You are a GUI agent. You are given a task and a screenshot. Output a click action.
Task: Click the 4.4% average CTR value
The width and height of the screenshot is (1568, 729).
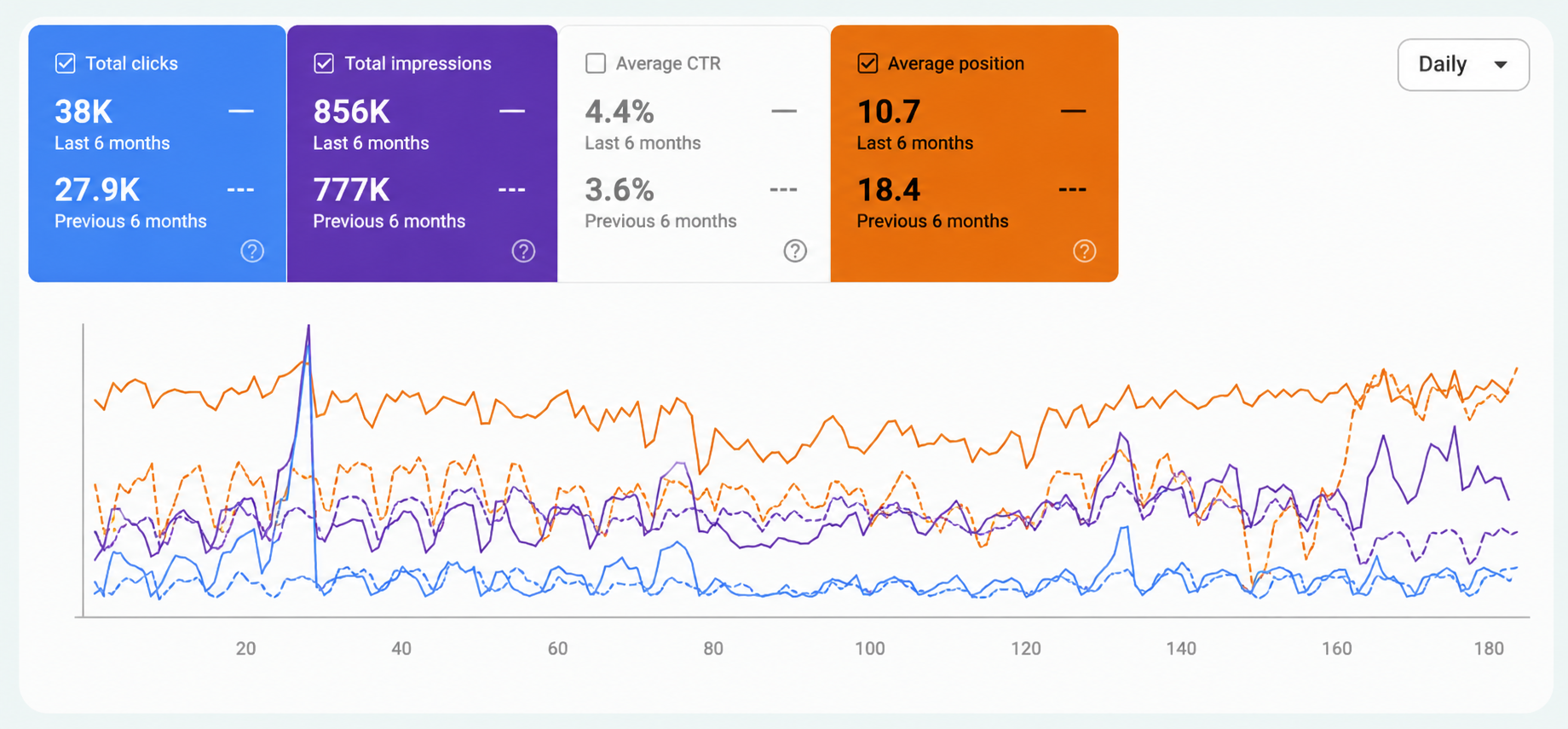coord(620,112)
